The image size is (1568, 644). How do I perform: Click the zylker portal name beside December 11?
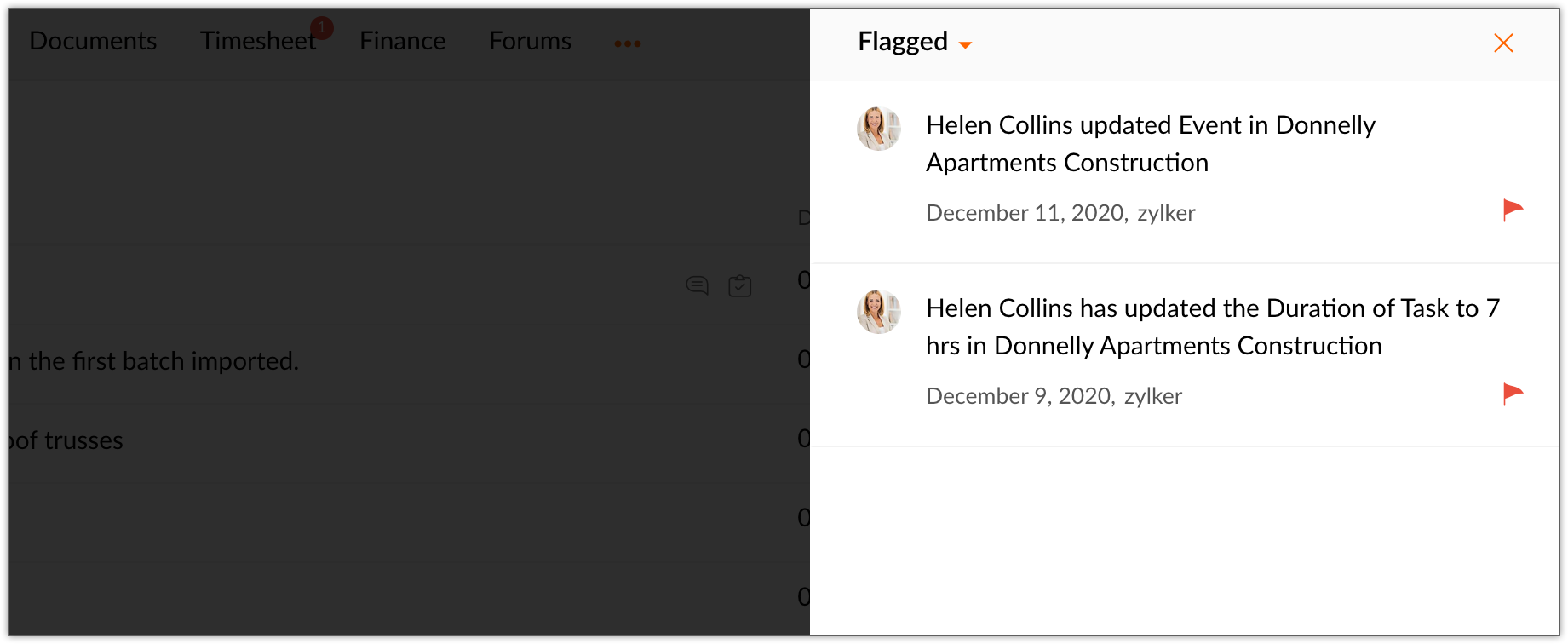pos(1166,213)
